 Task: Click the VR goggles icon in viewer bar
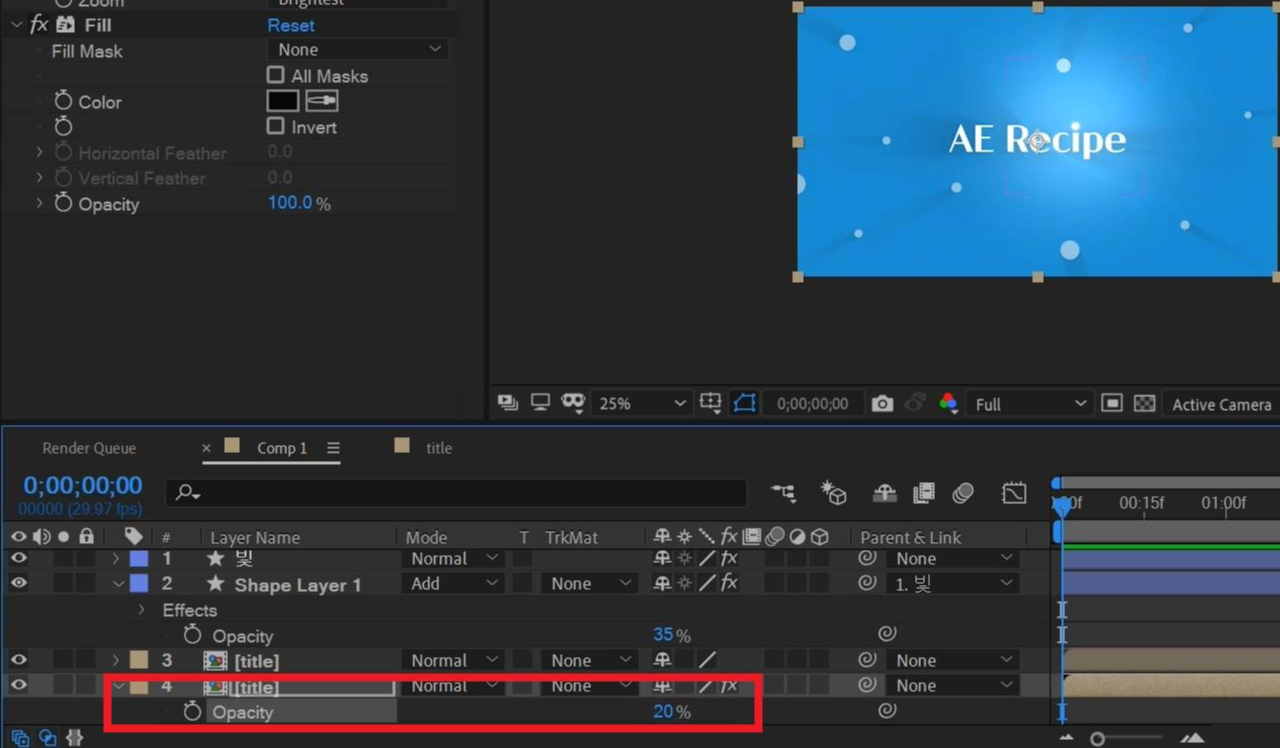point(572,403)
